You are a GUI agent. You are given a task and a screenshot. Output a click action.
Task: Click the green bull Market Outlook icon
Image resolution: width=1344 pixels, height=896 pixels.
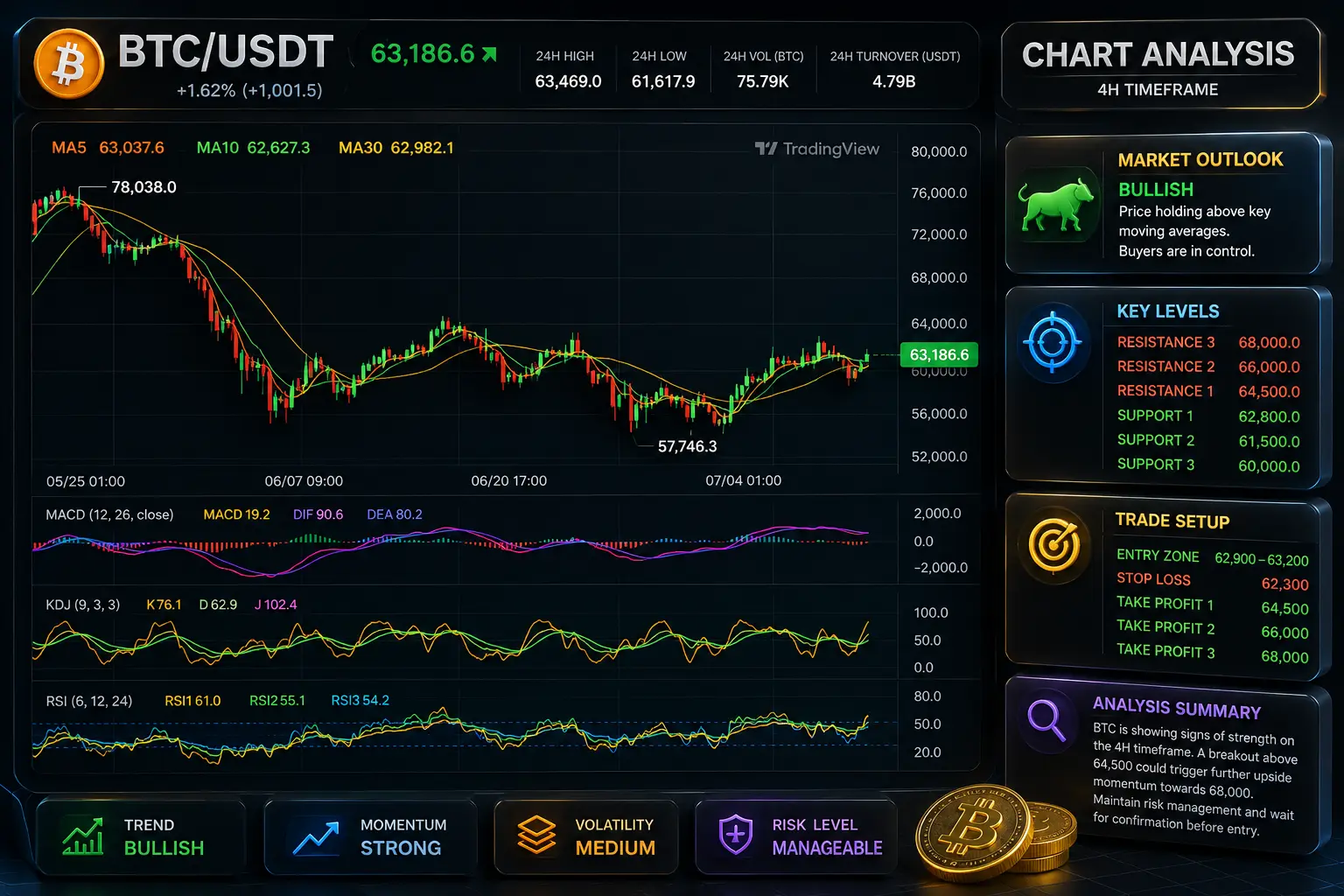pos(1056,205)
